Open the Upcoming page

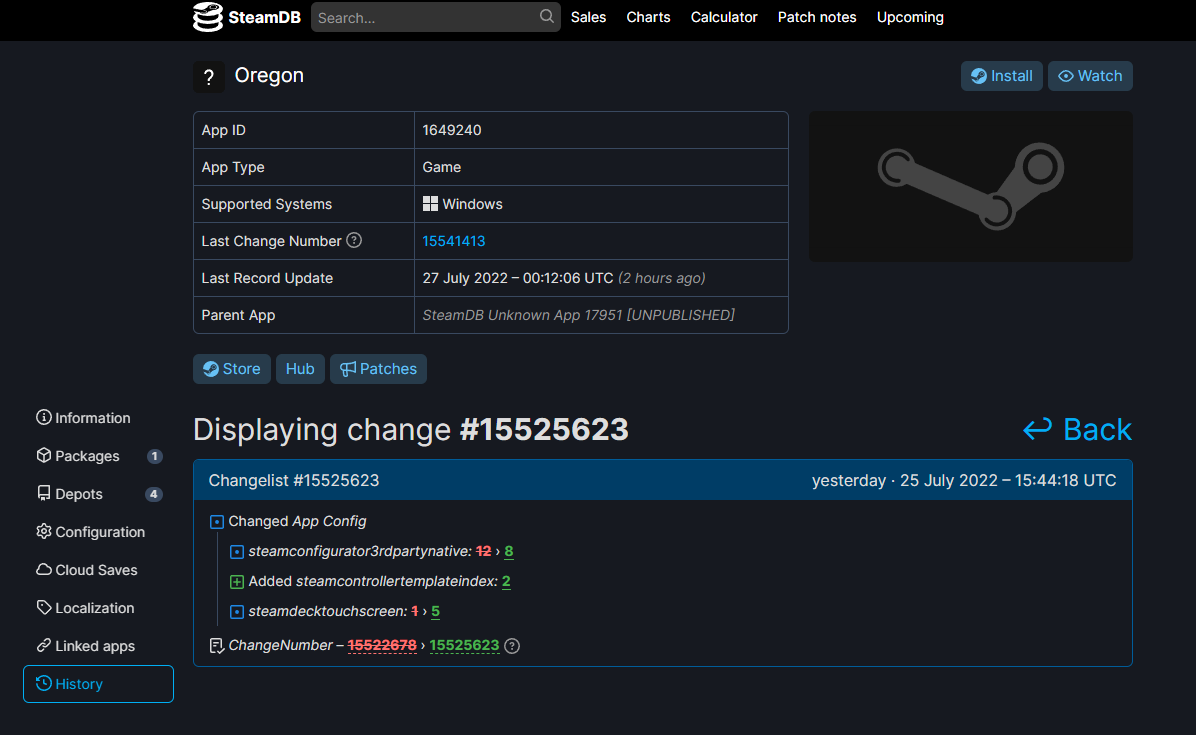click(910, 17)
